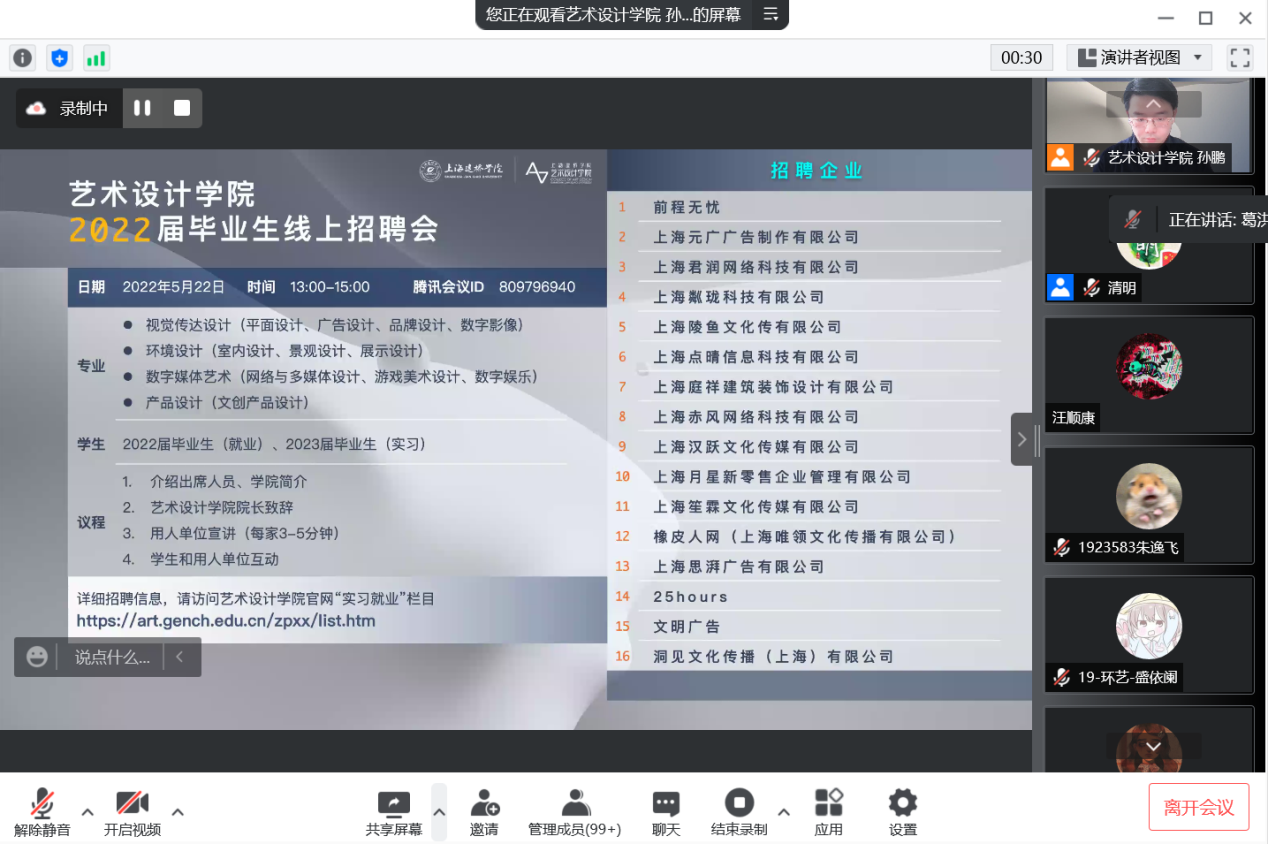The width and height of the screenshot is (1268, 844).
Task: Select 清明 participant tile
Action: [x=1148, y=245]
